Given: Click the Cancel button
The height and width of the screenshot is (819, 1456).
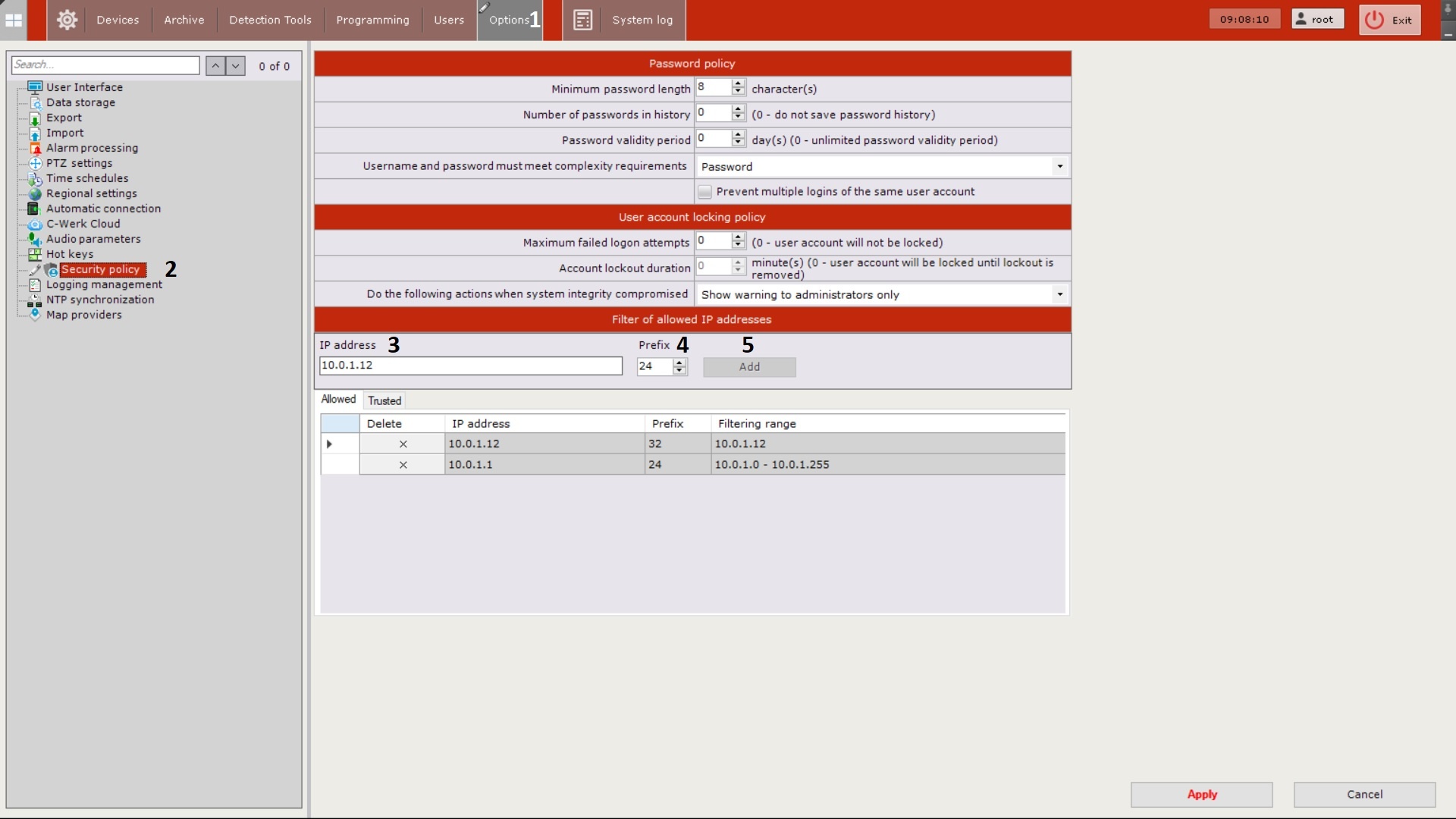Looking at the screenshot, I should 1363,794.
